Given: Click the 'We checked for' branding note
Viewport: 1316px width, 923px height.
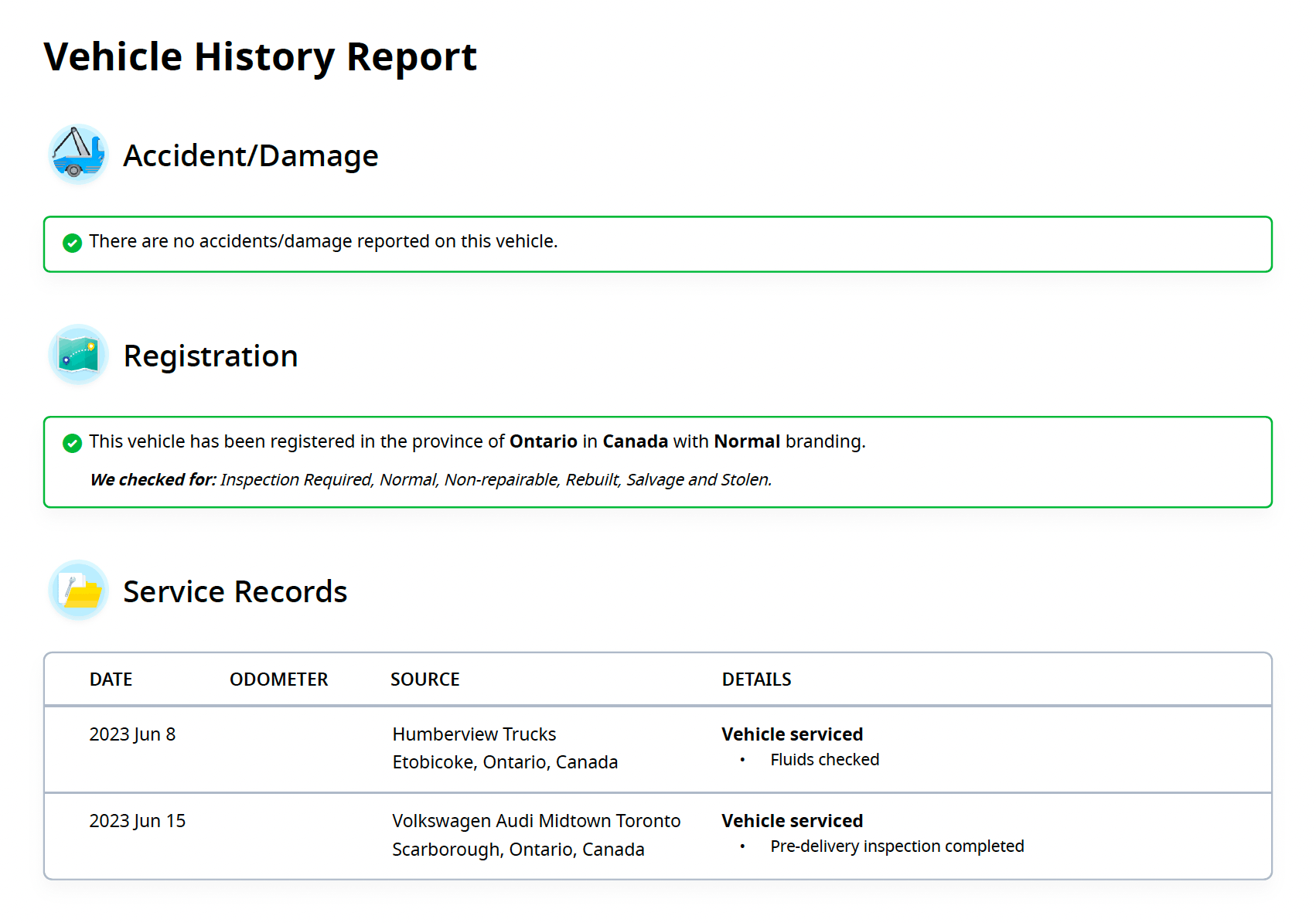Looking at the screenshot, I should [x=431, y=480].
